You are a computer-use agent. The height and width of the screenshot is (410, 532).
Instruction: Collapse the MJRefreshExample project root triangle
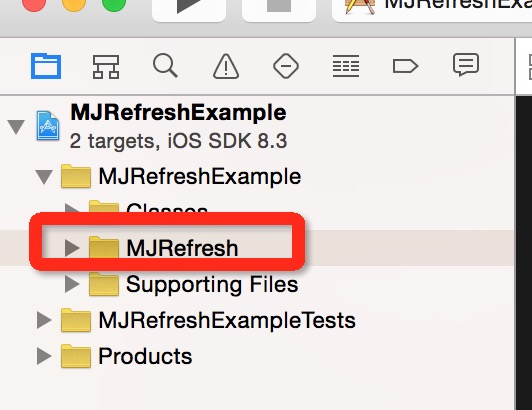point(16,127)
